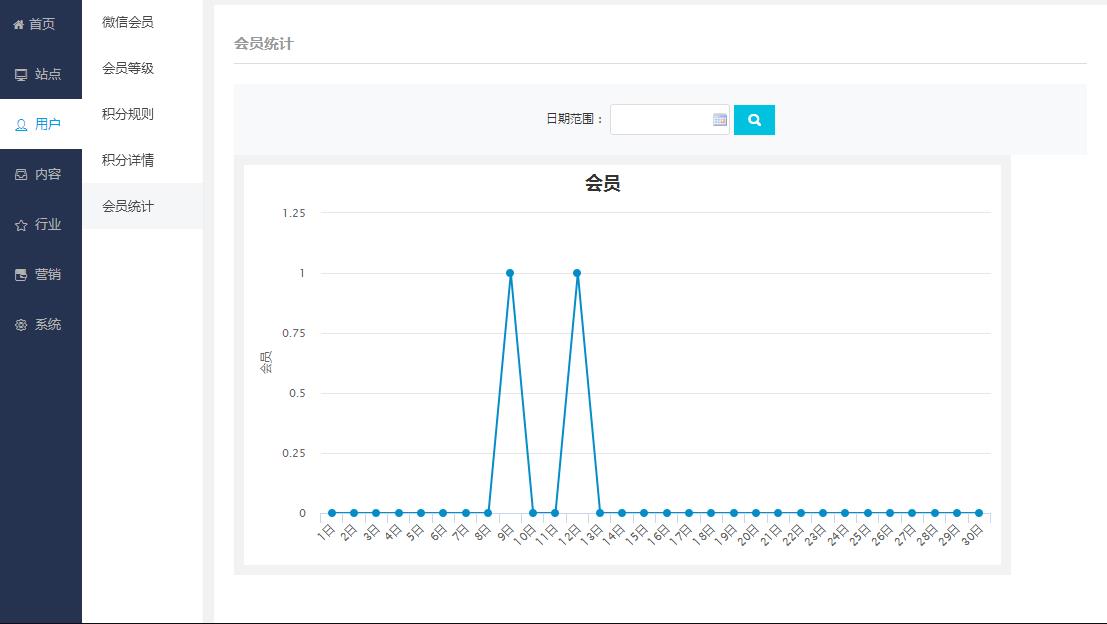Screen dimensions: 1107x624
Task: Click the x-axis label 25日
Action: coord(860,534)
